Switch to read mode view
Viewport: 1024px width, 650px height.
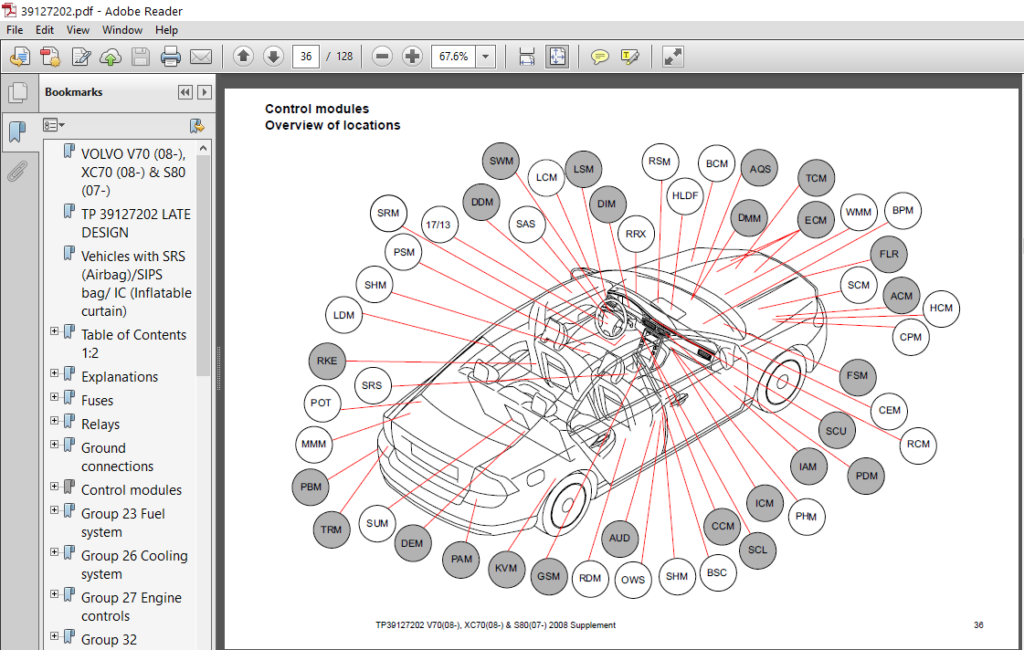[673, 57]
